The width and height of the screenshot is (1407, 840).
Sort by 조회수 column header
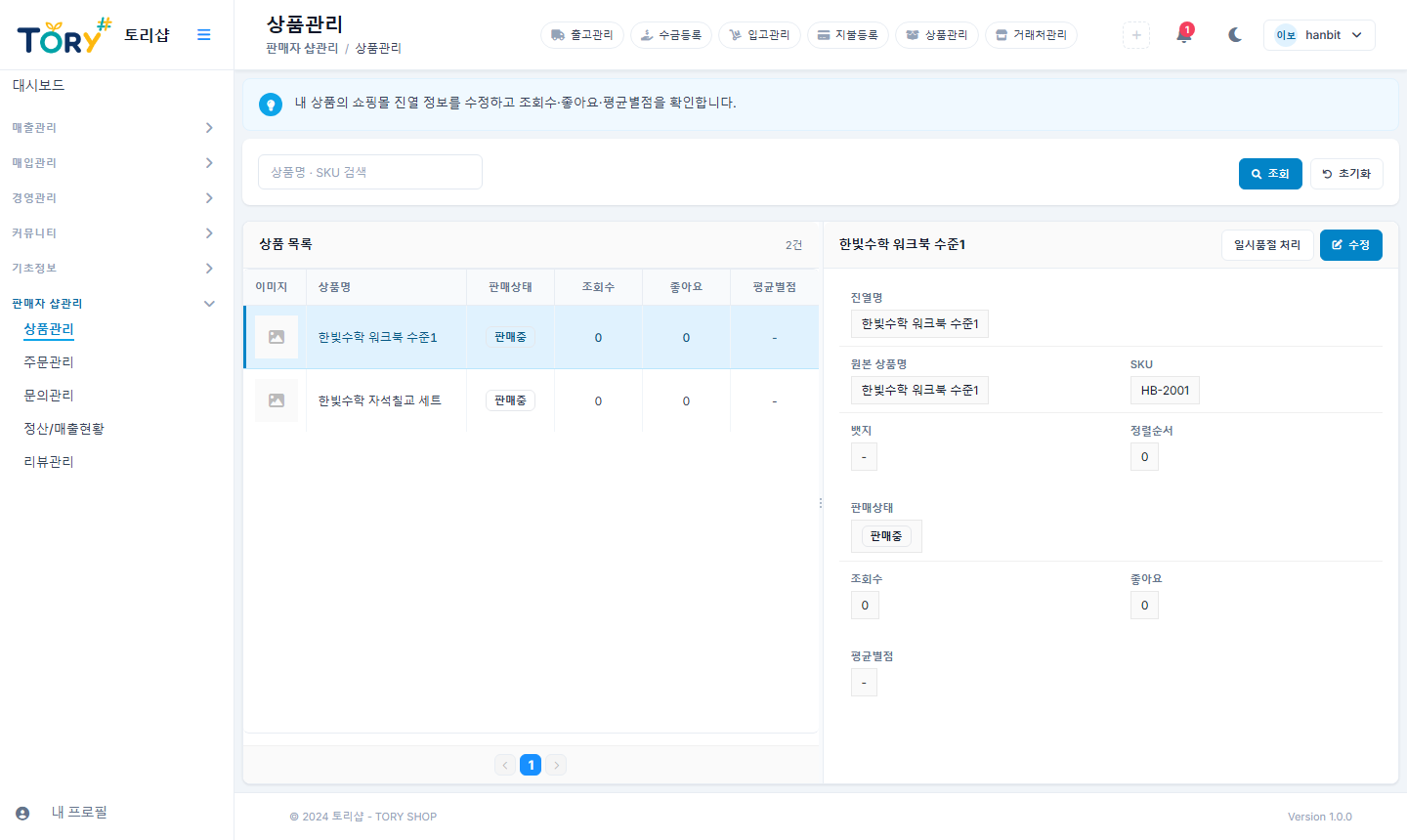tap(598, 287)
